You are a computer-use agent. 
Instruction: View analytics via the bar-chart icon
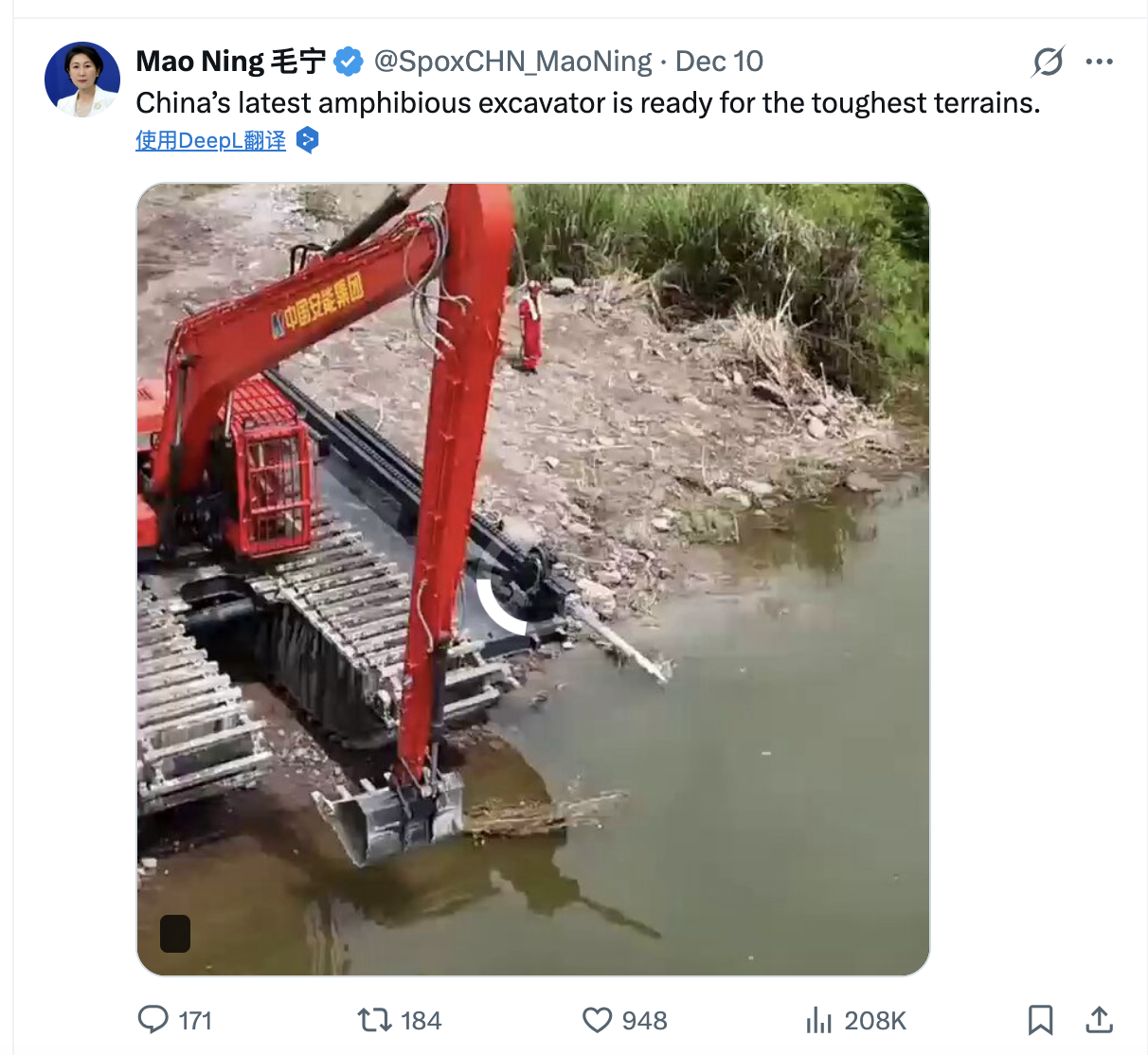click(818, 1021)
